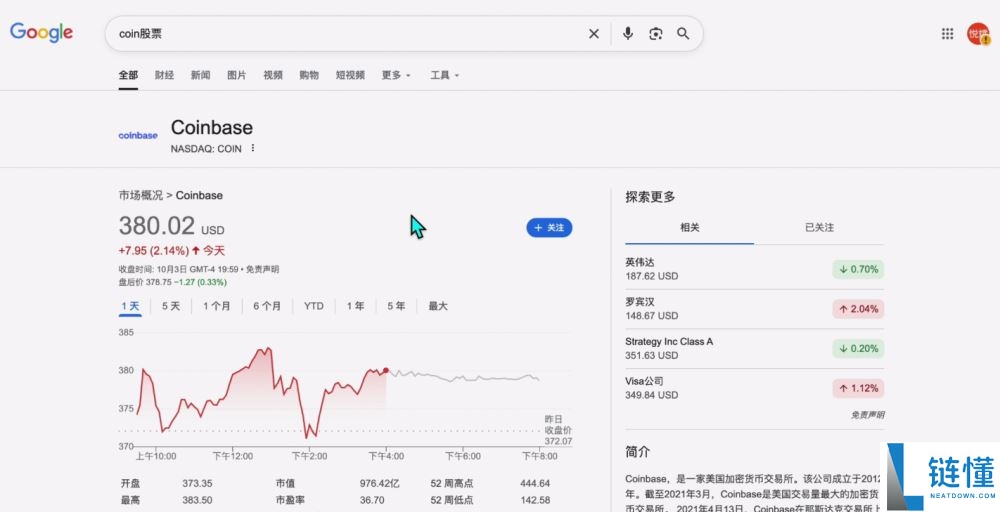Click the 简介 heading
Viewport: 1000px width, 512px height.
point(638,452)
